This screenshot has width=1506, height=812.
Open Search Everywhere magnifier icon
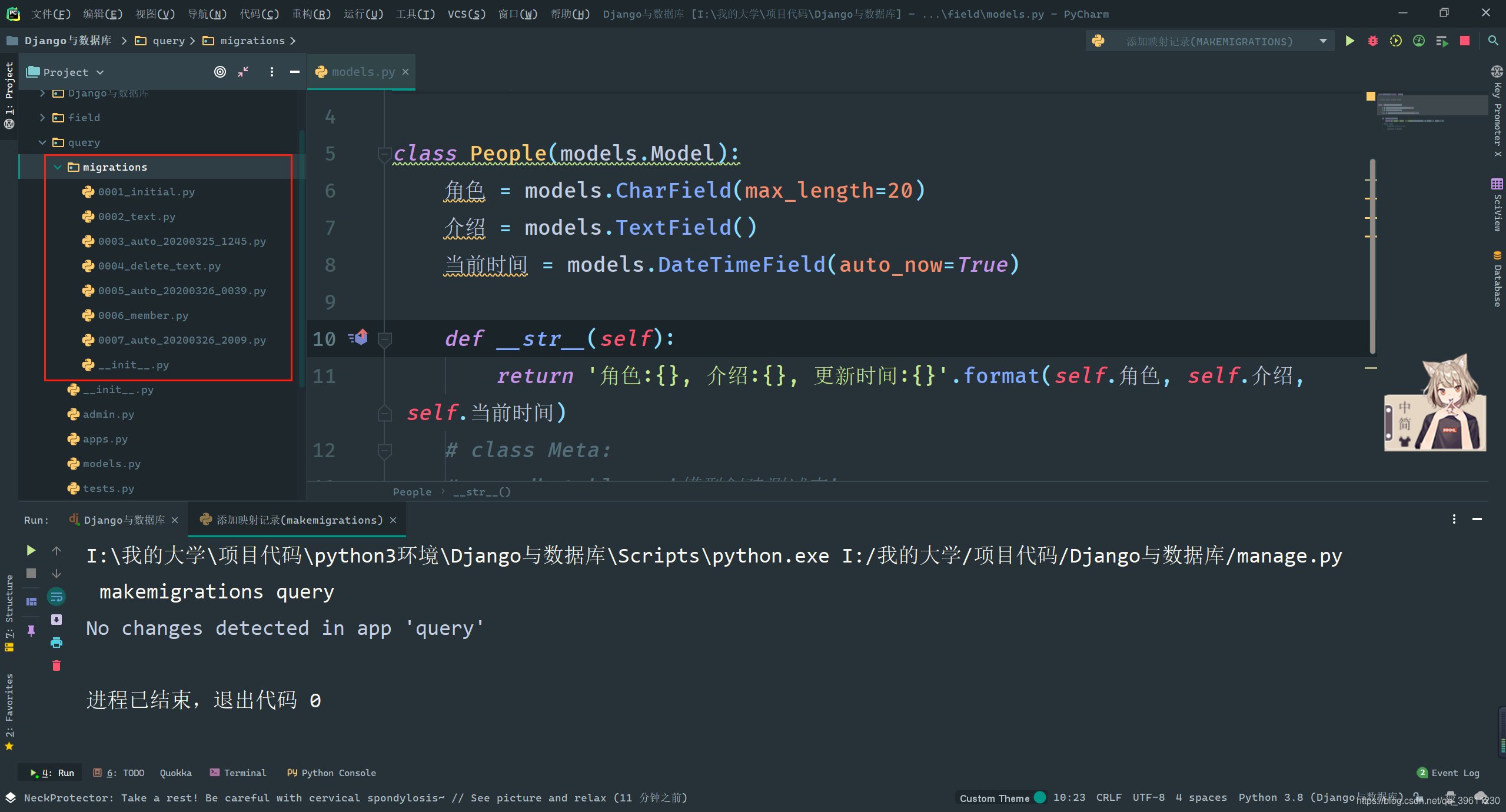[1493, 41]
